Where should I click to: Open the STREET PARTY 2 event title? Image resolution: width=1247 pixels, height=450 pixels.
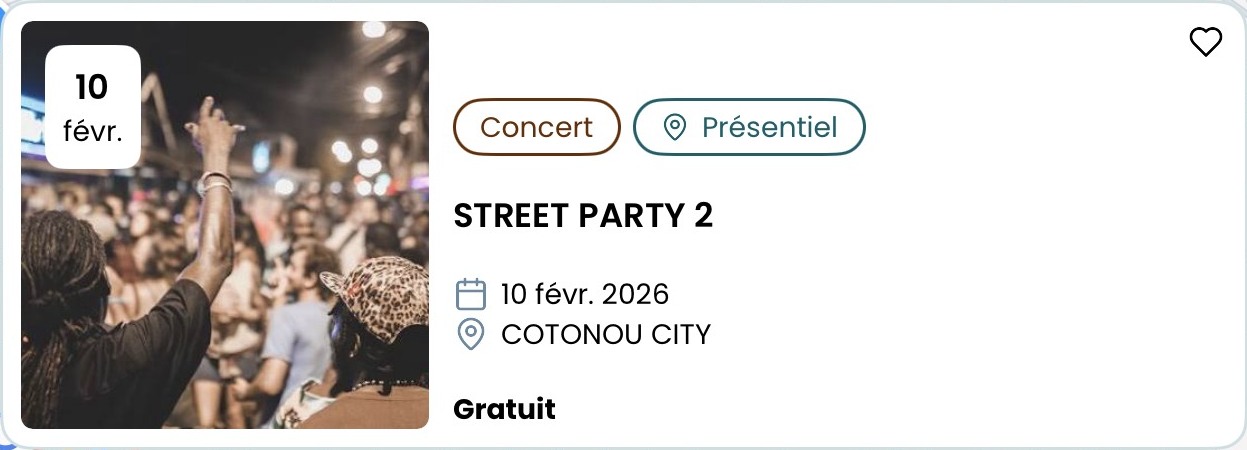click(x=583, y=216)
